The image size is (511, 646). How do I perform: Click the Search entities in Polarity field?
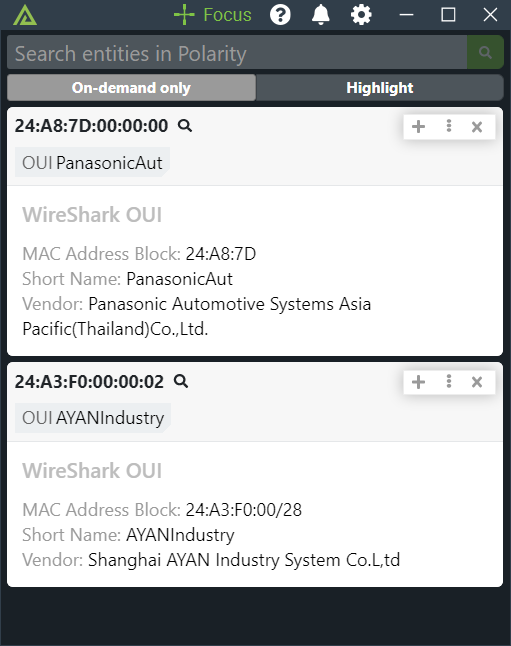pyautogui.click(x=237, y=52)
